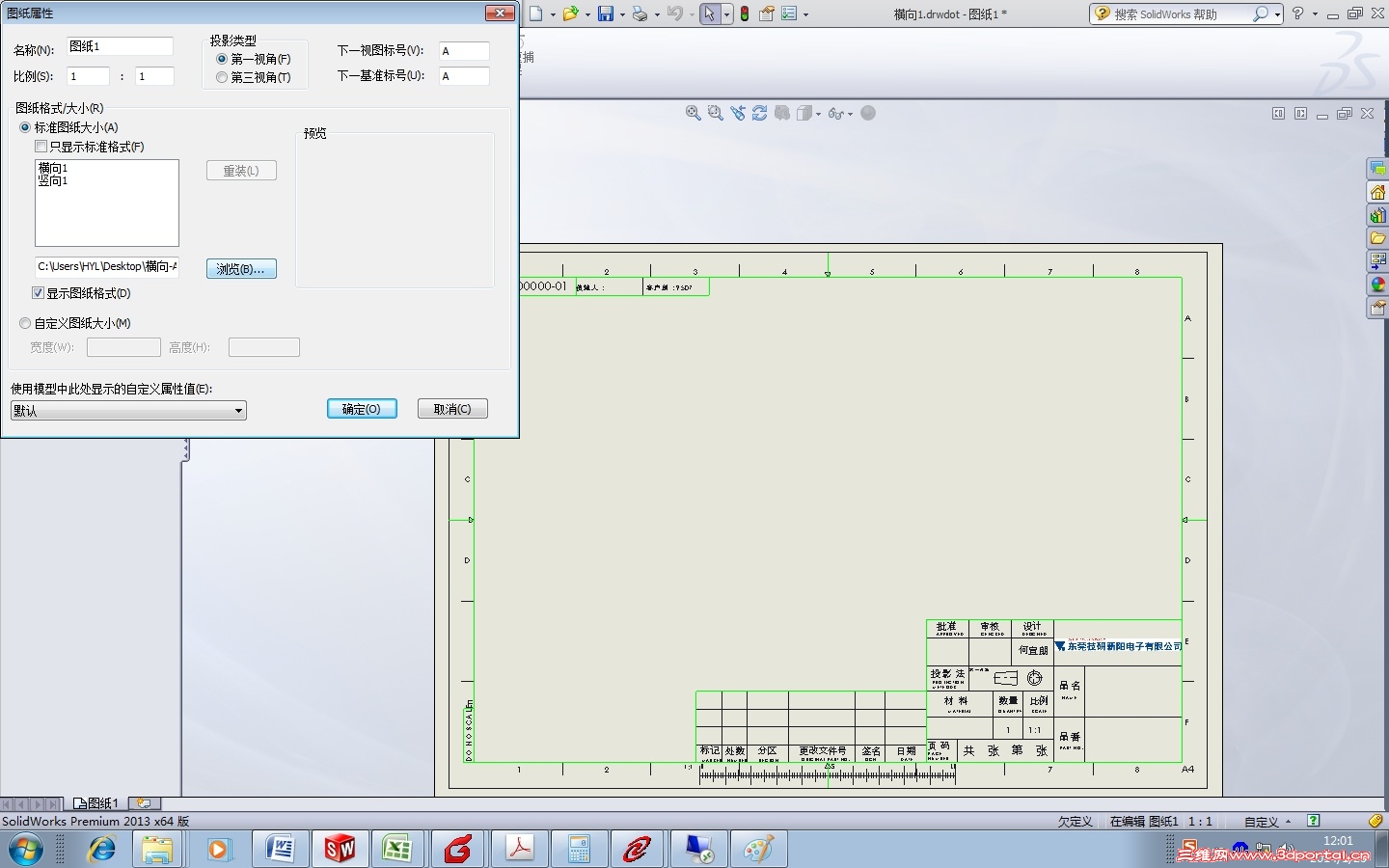Expand the Hide/Show Items dropdown arrow
This screenshot has height=868, width=1389.
pos(850,114)
